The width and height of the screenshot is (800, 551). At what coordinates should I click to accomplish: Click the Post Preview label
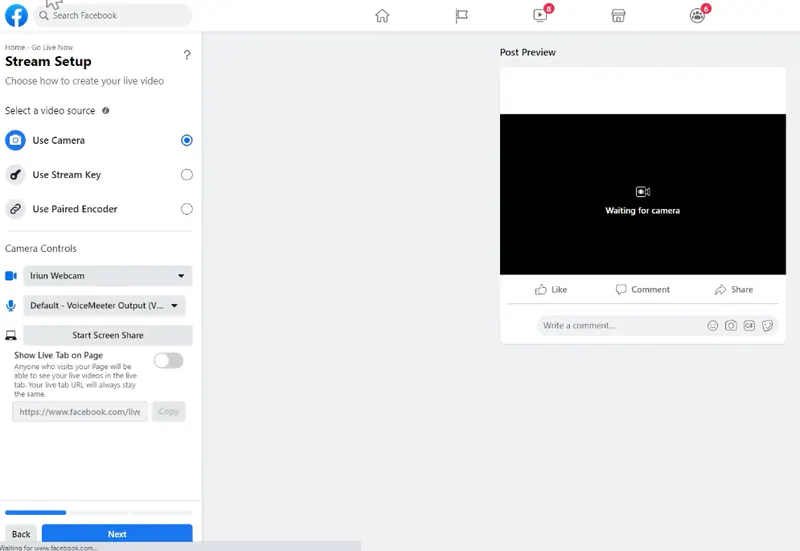[x=528, y=52]
